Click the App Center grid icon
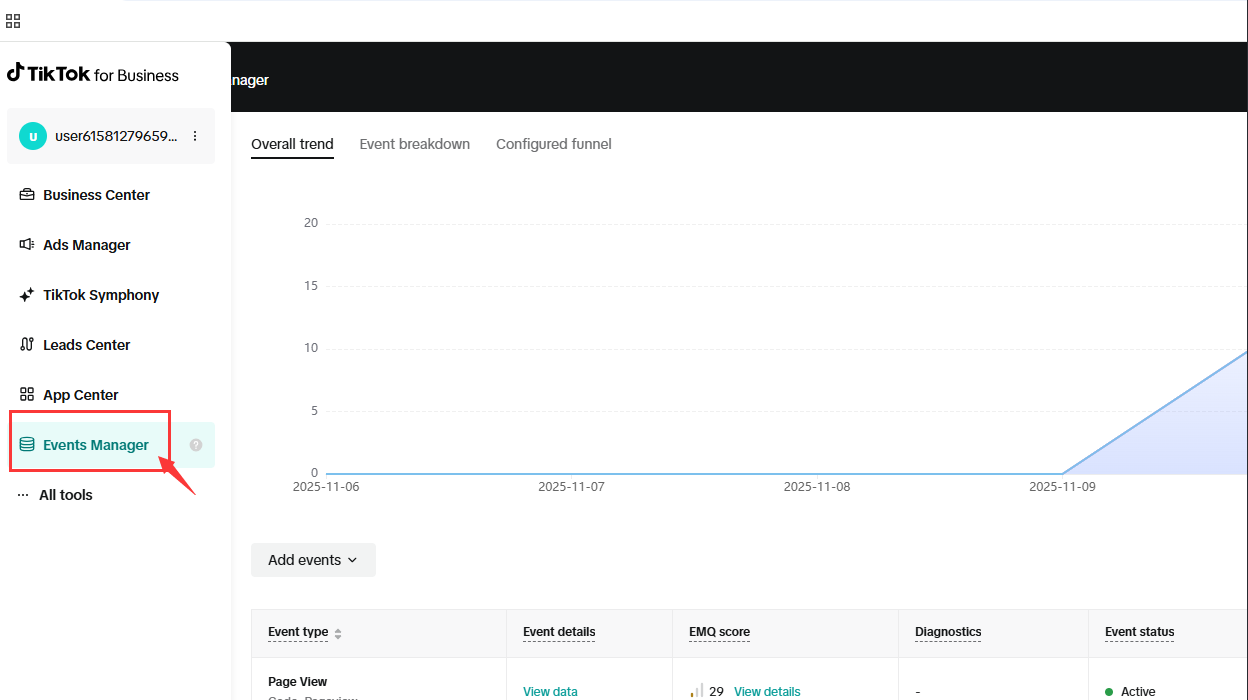Image resolution: width=1248 pixels, height=700 pixels. tap(27, 395)
